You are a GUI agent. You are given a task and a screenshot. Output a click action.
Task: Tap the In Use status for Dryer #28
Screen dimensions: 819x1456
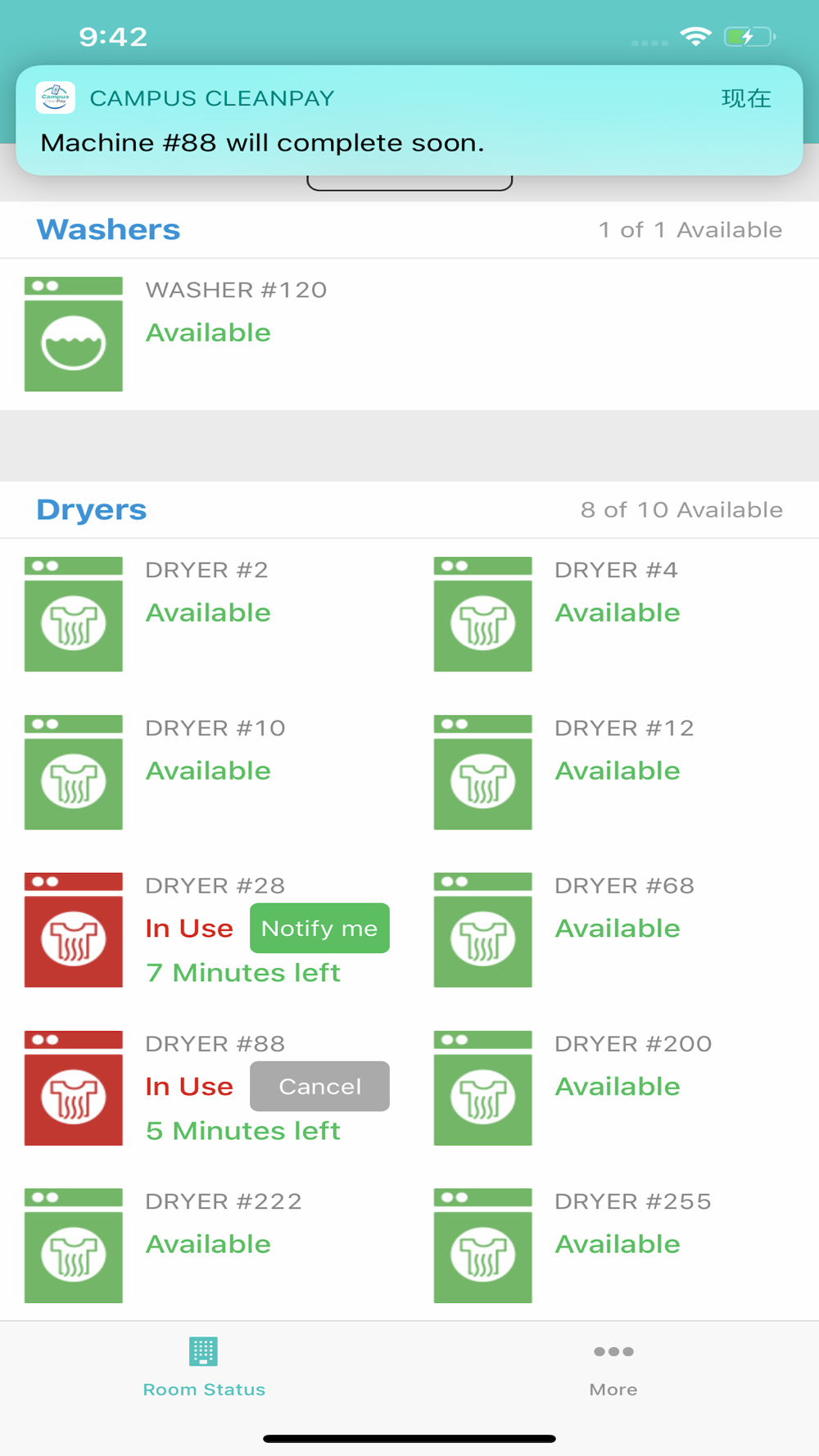(x=189, y=929)
